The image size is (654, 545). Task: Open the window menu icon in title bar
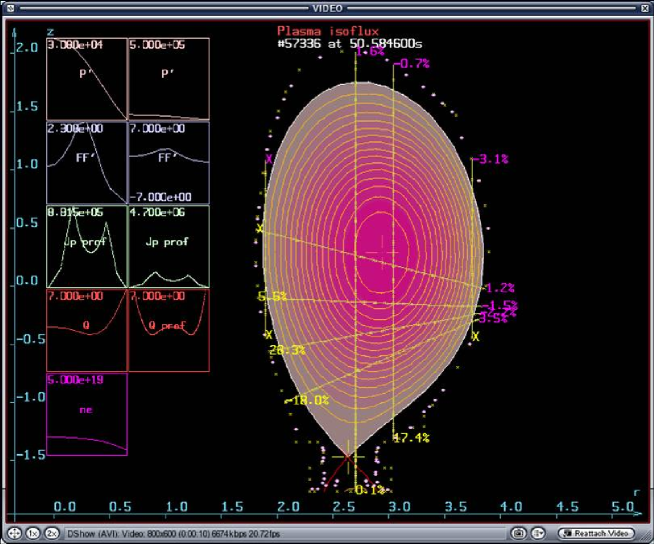(x=10, y=7)
